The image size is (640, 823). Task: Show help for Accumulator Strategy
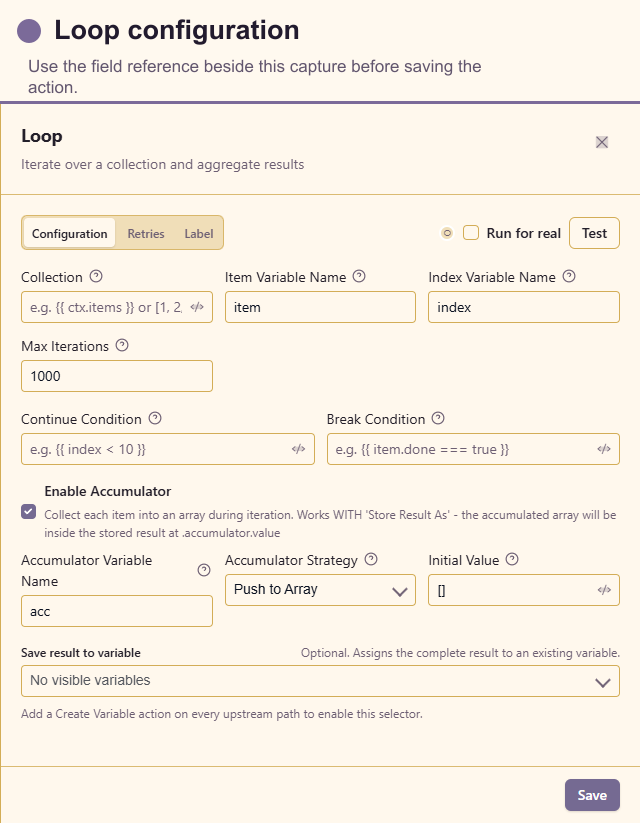click(371, 559)
